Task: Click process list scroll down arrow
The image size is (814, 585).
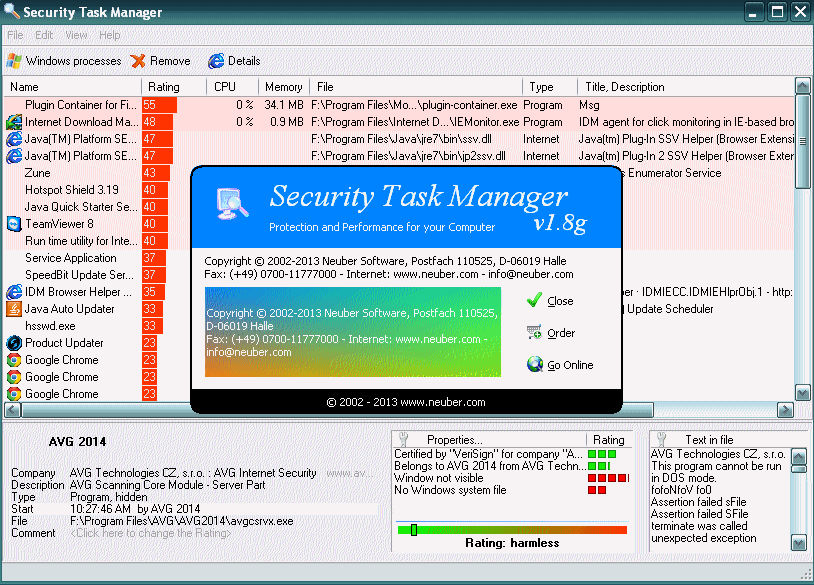Action: pos(803,393)
